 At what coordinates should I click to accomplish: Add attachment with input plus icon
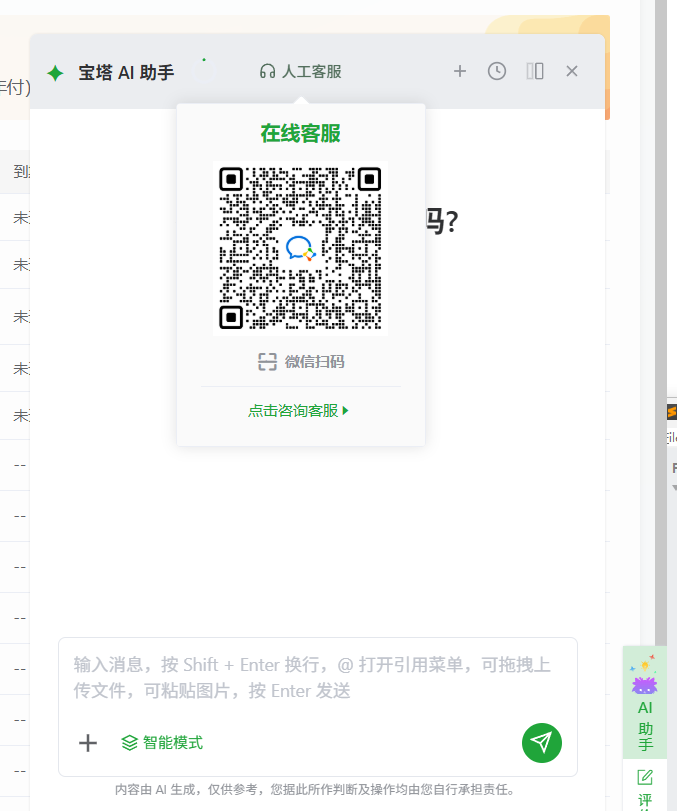tap(88, 743)
